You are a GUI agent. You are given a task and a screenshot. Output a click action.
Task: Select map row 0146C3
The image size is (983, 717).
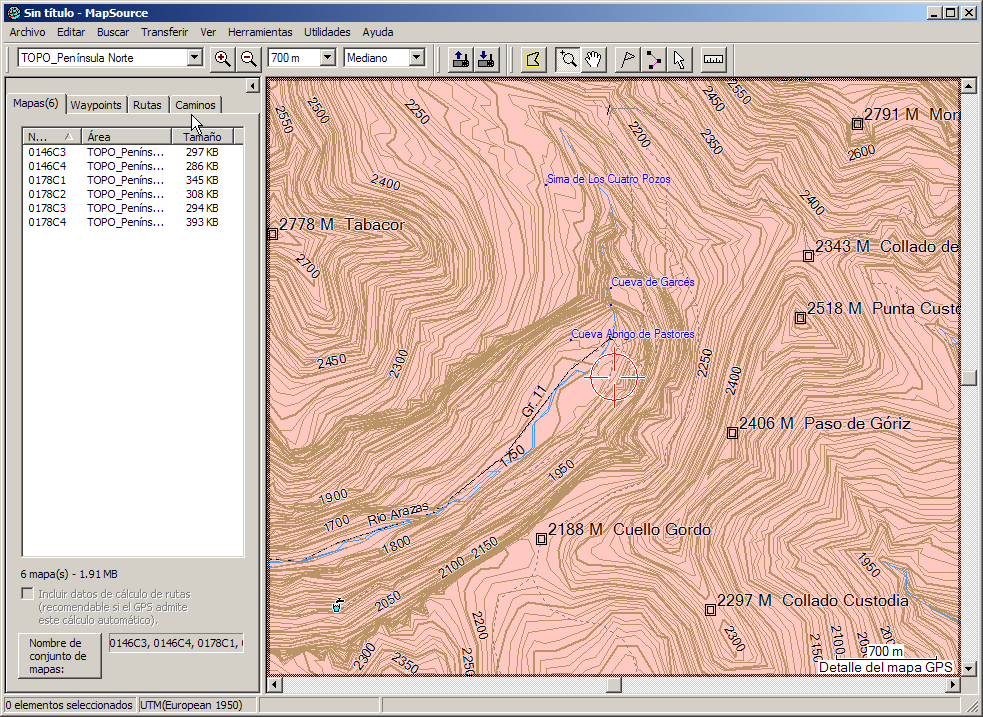click(x=133, y=152)
